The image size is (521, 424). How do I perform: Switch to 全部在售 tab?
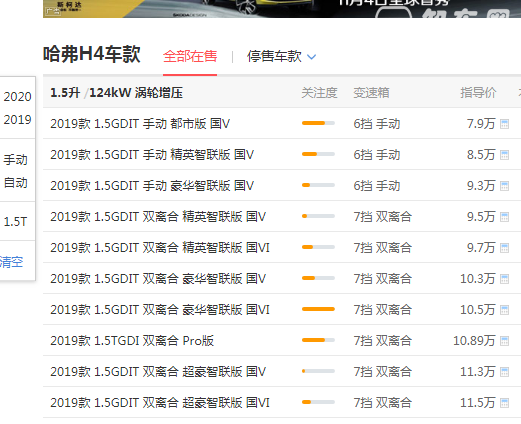(x=190, y=56)
